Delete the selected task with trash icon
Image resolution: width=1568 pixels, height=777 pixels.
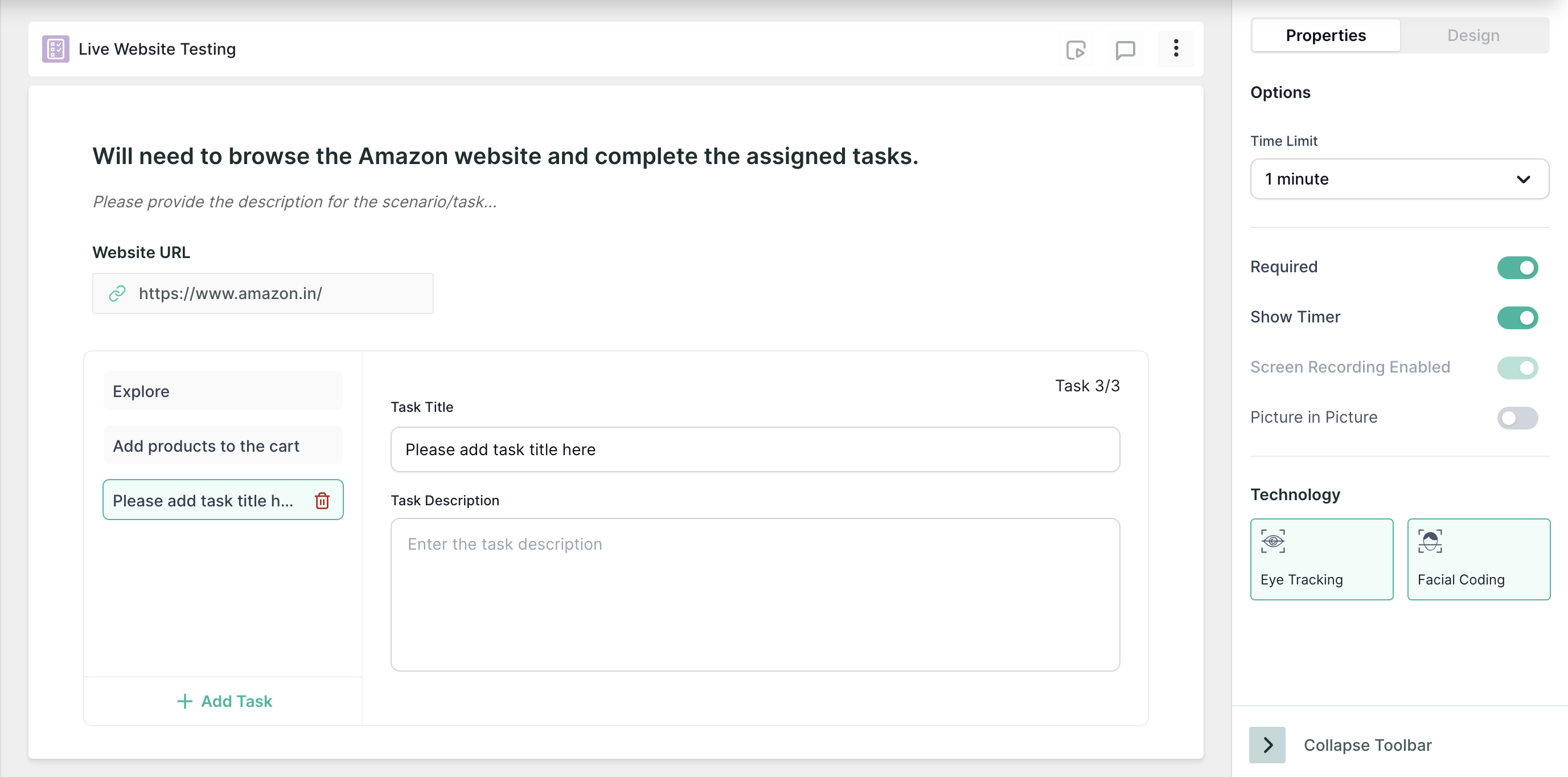pos(322,501)
